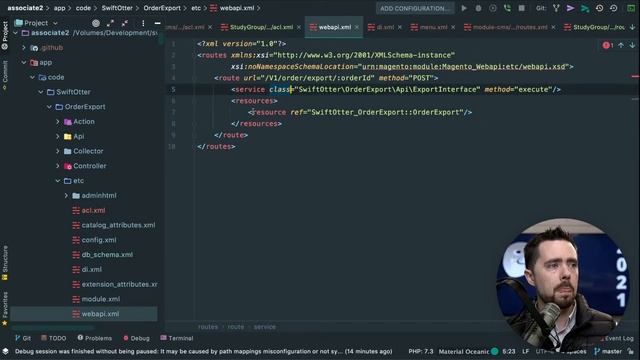Collapse the SwiftOtter folder
The height and width of the screenshot is (360, 640).
[x=41, y=92]
